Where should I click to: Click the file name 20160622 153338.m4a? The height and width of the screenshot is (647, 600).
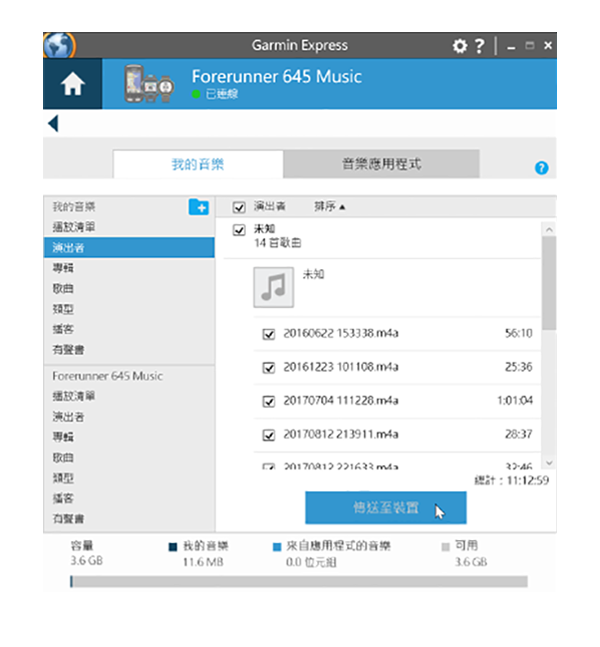pos(341,333)
